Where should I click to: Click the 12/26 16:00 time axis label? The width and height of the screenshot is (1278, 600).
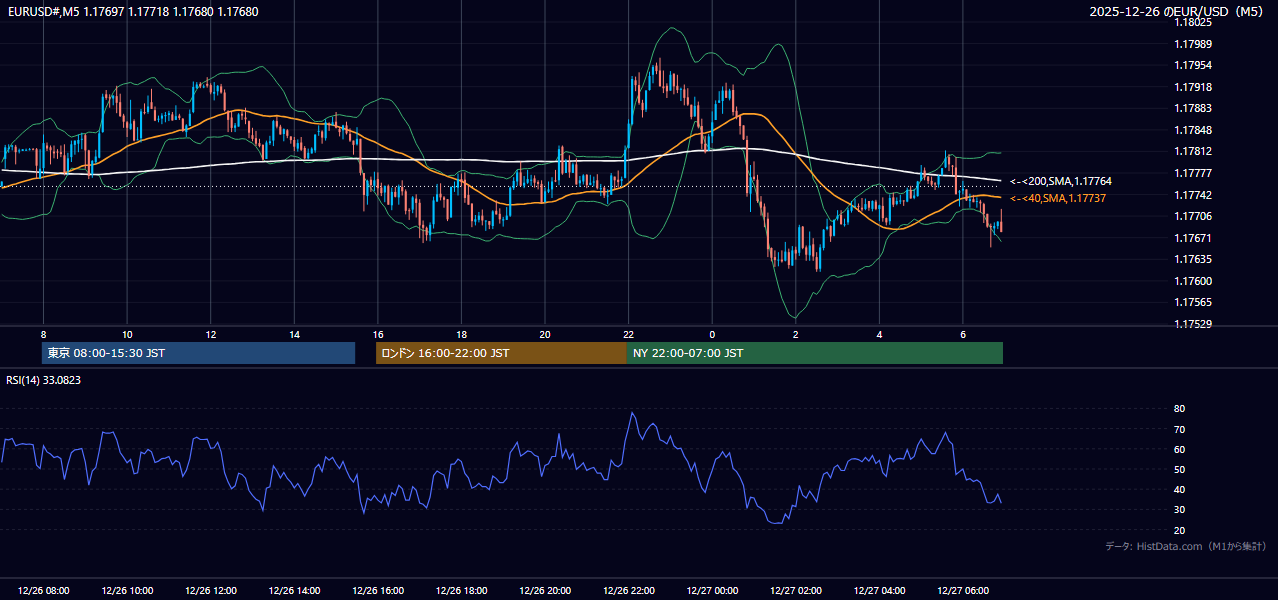pyautogui.click(x=378, y=591)
